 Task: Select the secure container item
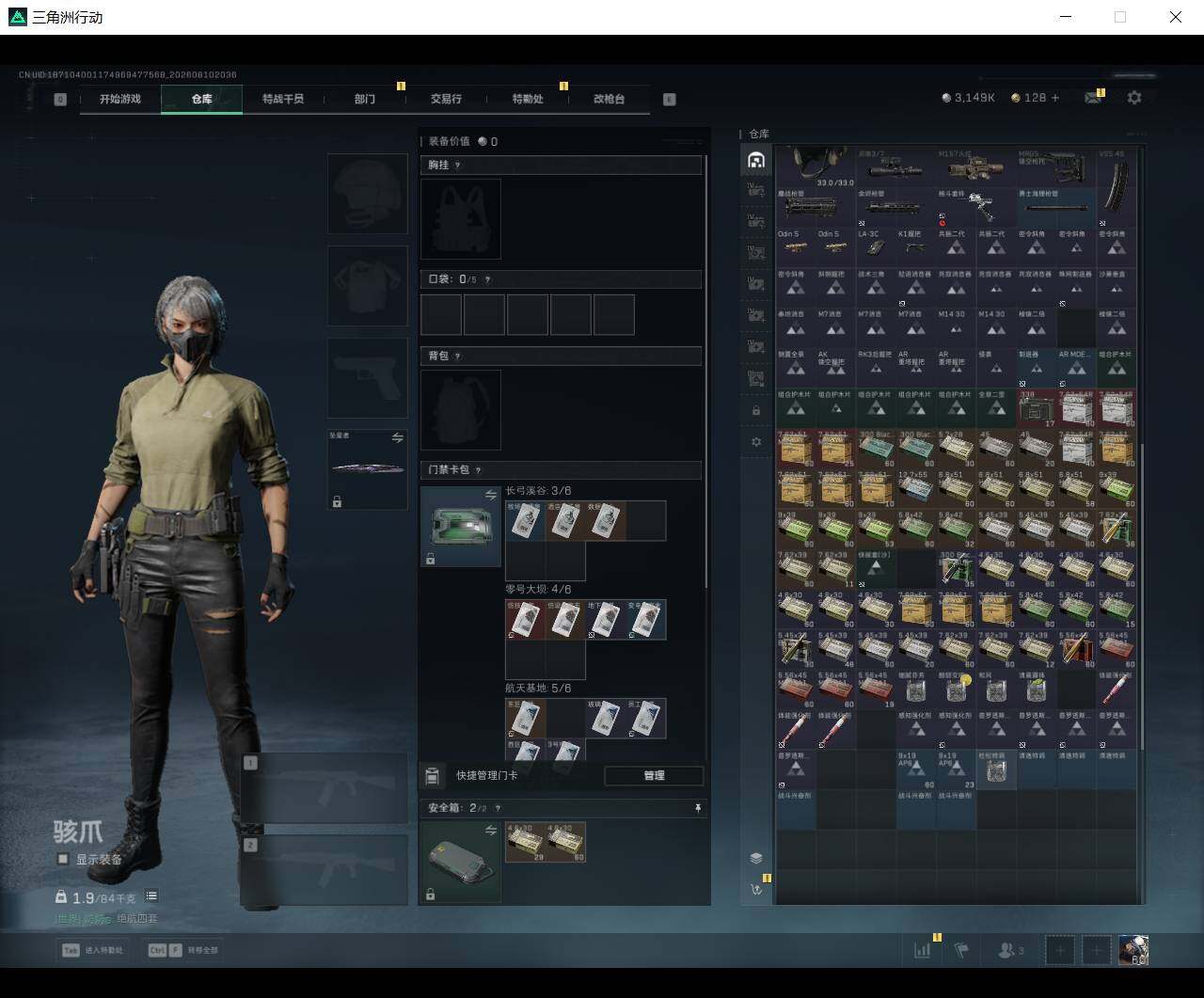point(461,863)
